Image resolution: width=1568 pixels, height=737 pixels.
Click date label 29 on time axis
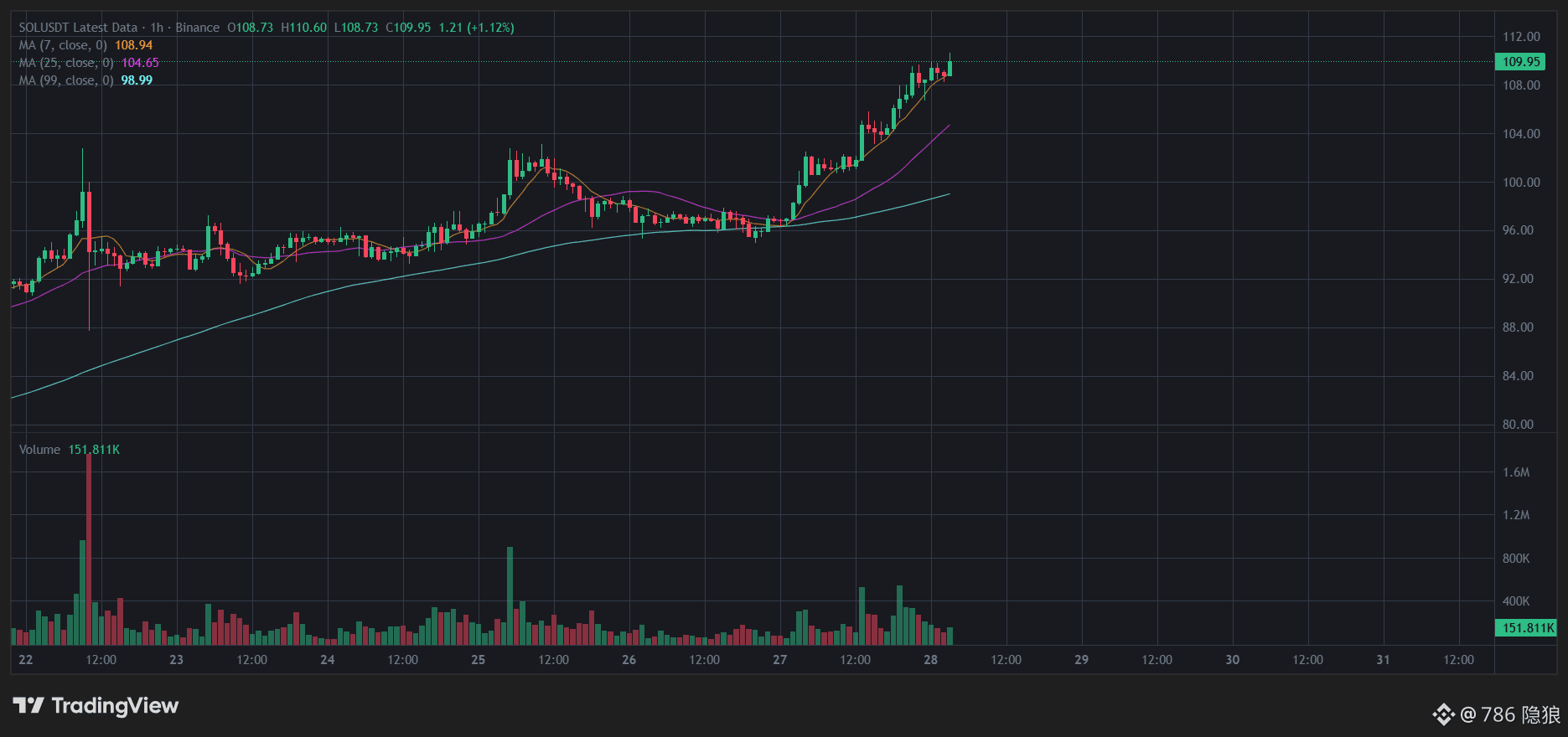[1082, 660]
